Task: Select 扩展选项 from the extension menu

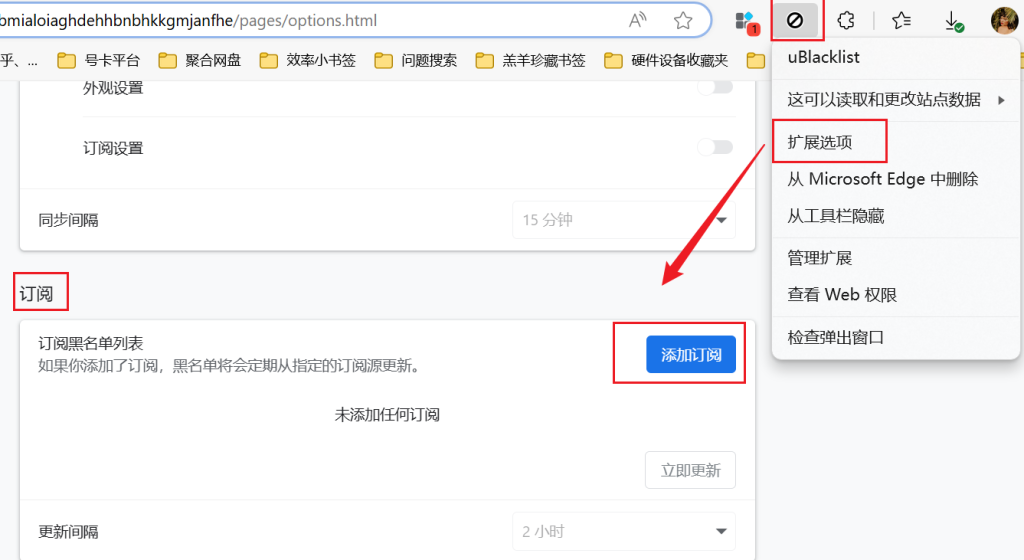Action: [895, 142]
